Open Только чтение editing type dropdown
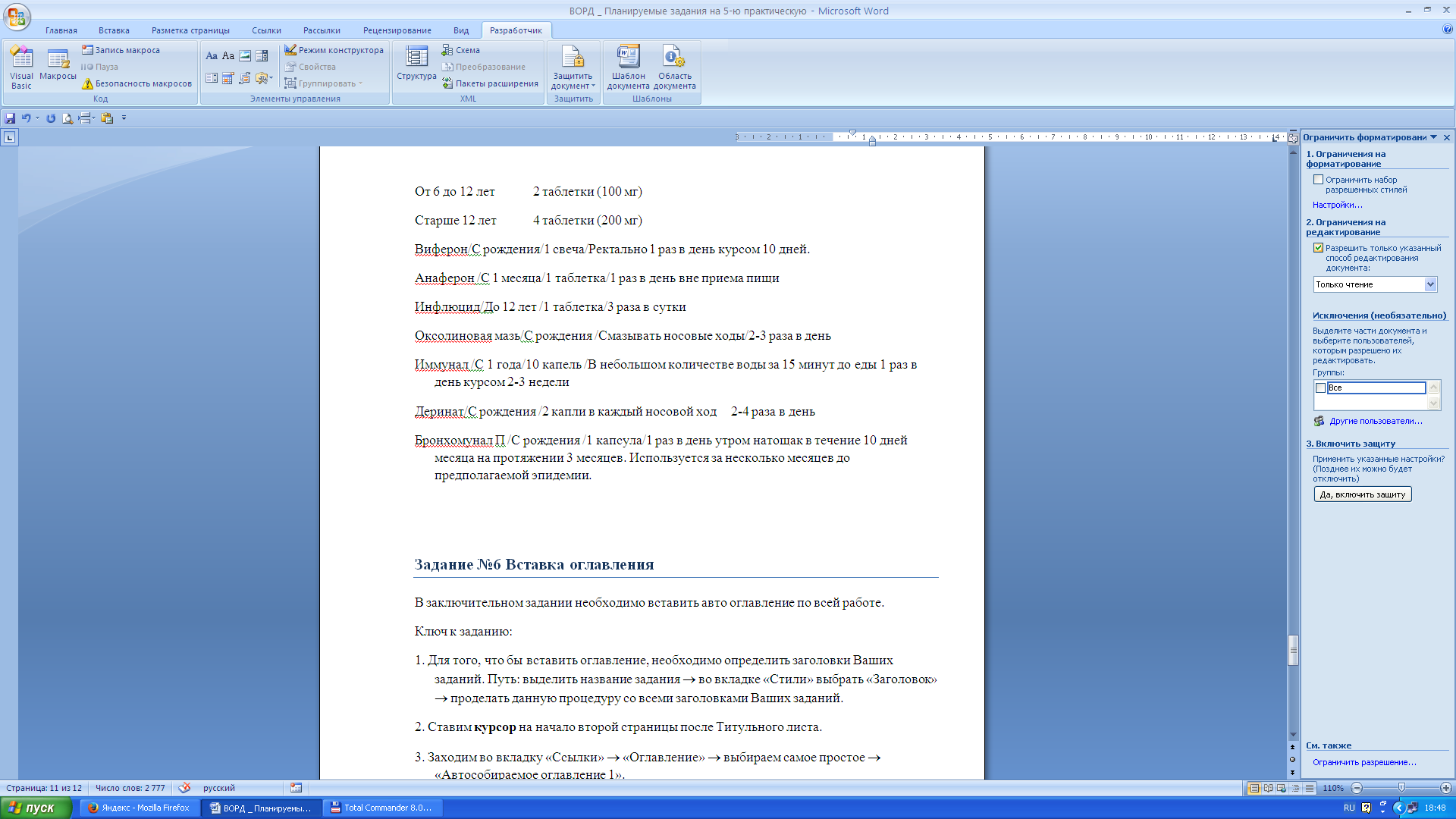The image size is (1456, 819). [1430, 284]
